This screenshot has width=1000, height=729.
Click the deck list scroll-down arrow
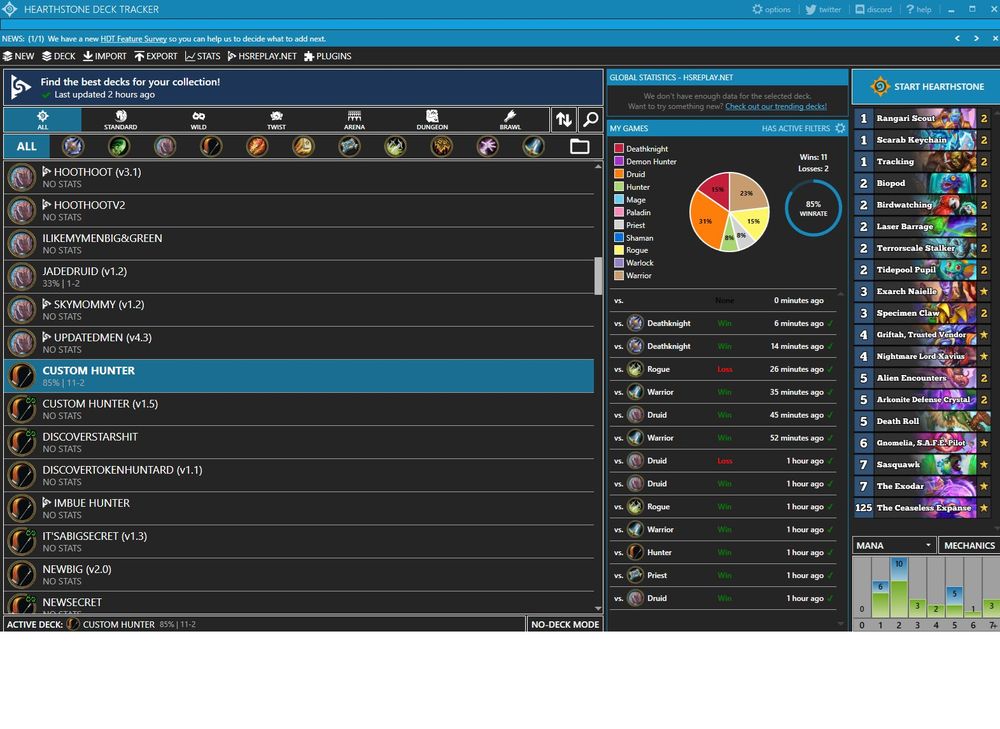(598, 609)
